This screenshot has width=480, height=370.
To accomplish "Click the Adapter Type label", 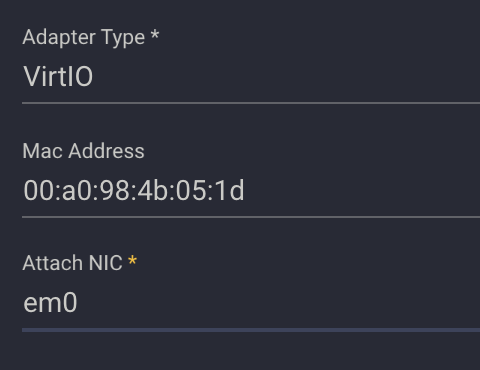I will tap(84, 37).
